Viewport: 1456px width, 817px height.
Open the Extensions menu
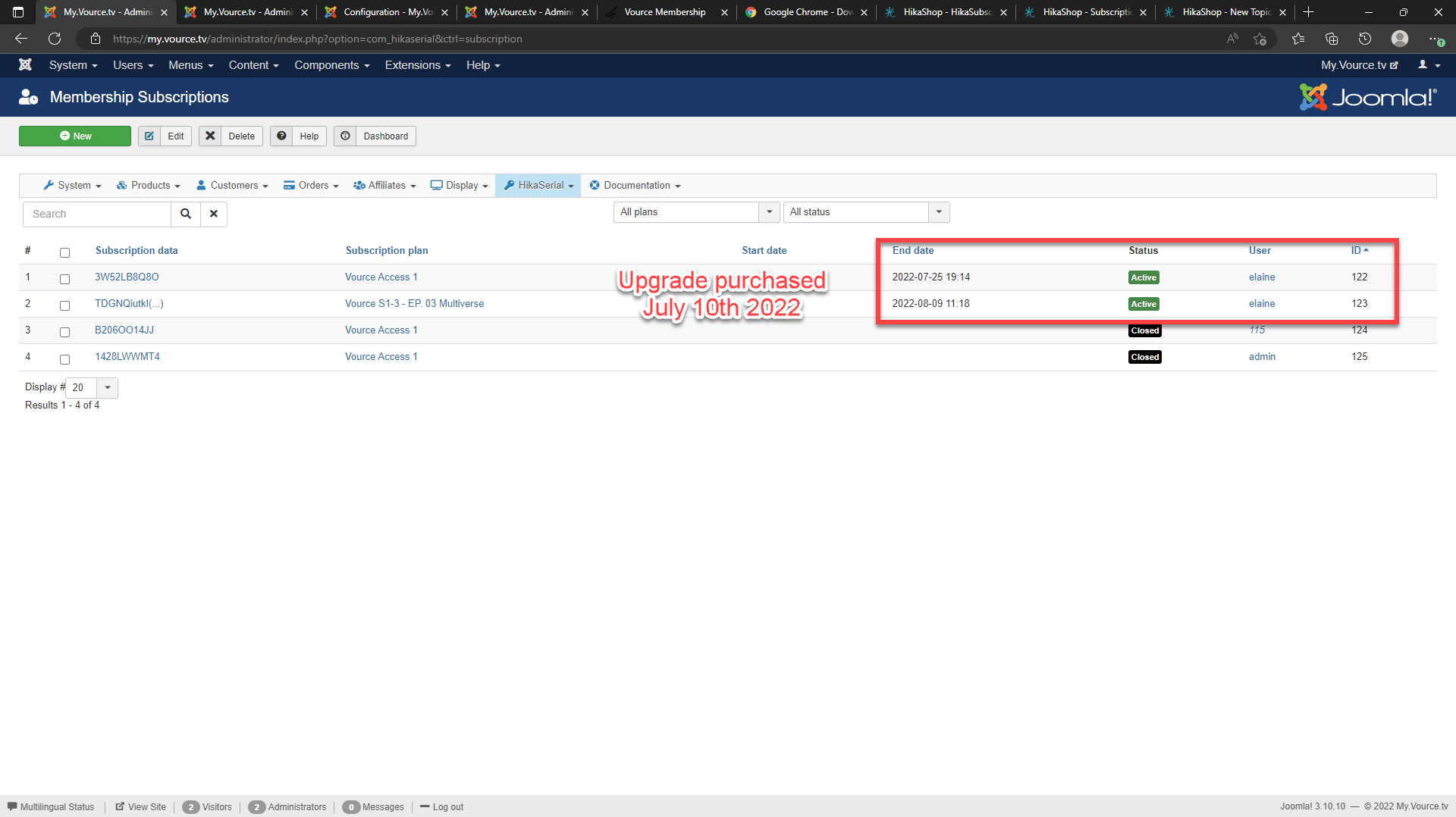coord(418,65)
